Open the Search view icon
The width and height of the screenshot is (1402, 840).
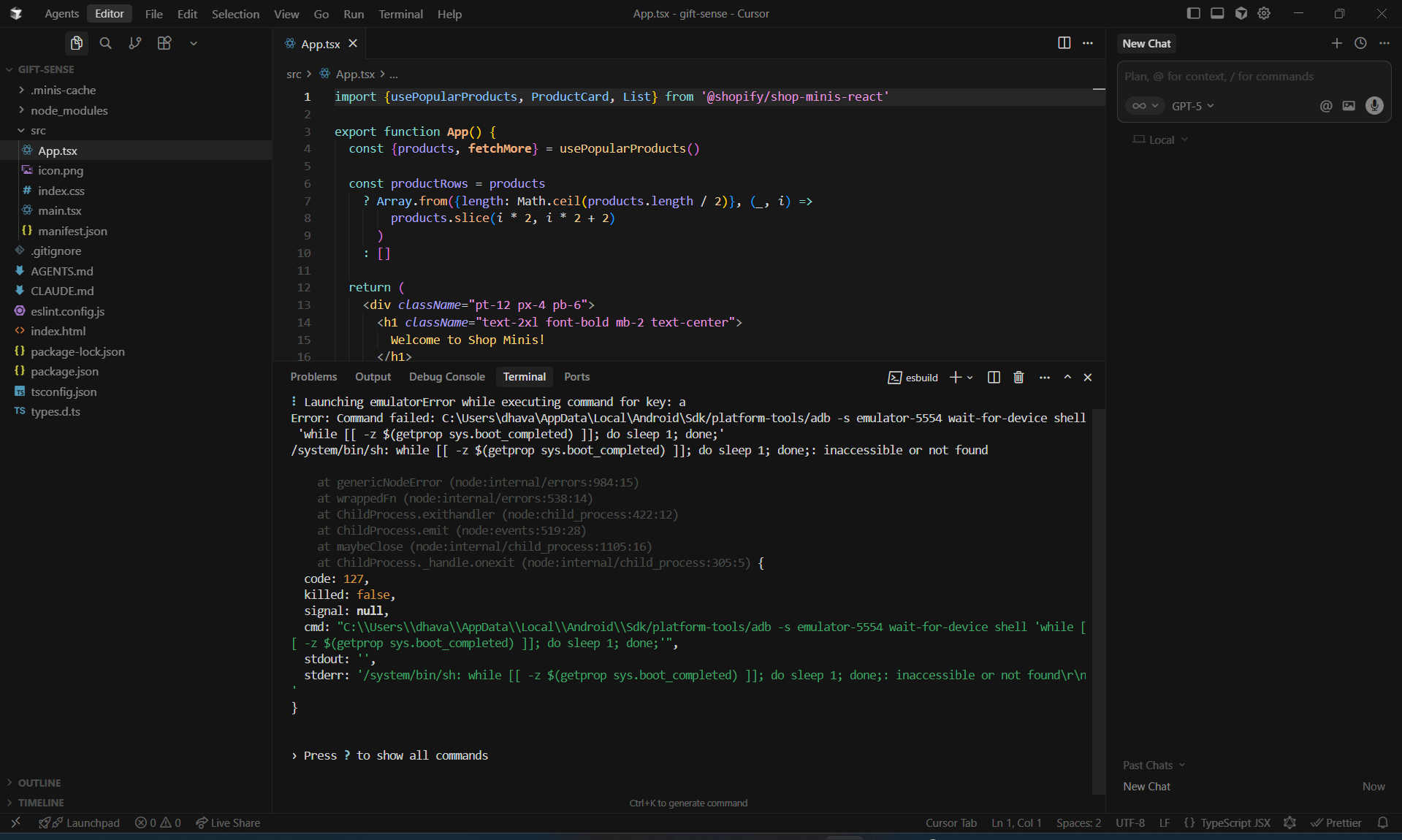(106, 43)
